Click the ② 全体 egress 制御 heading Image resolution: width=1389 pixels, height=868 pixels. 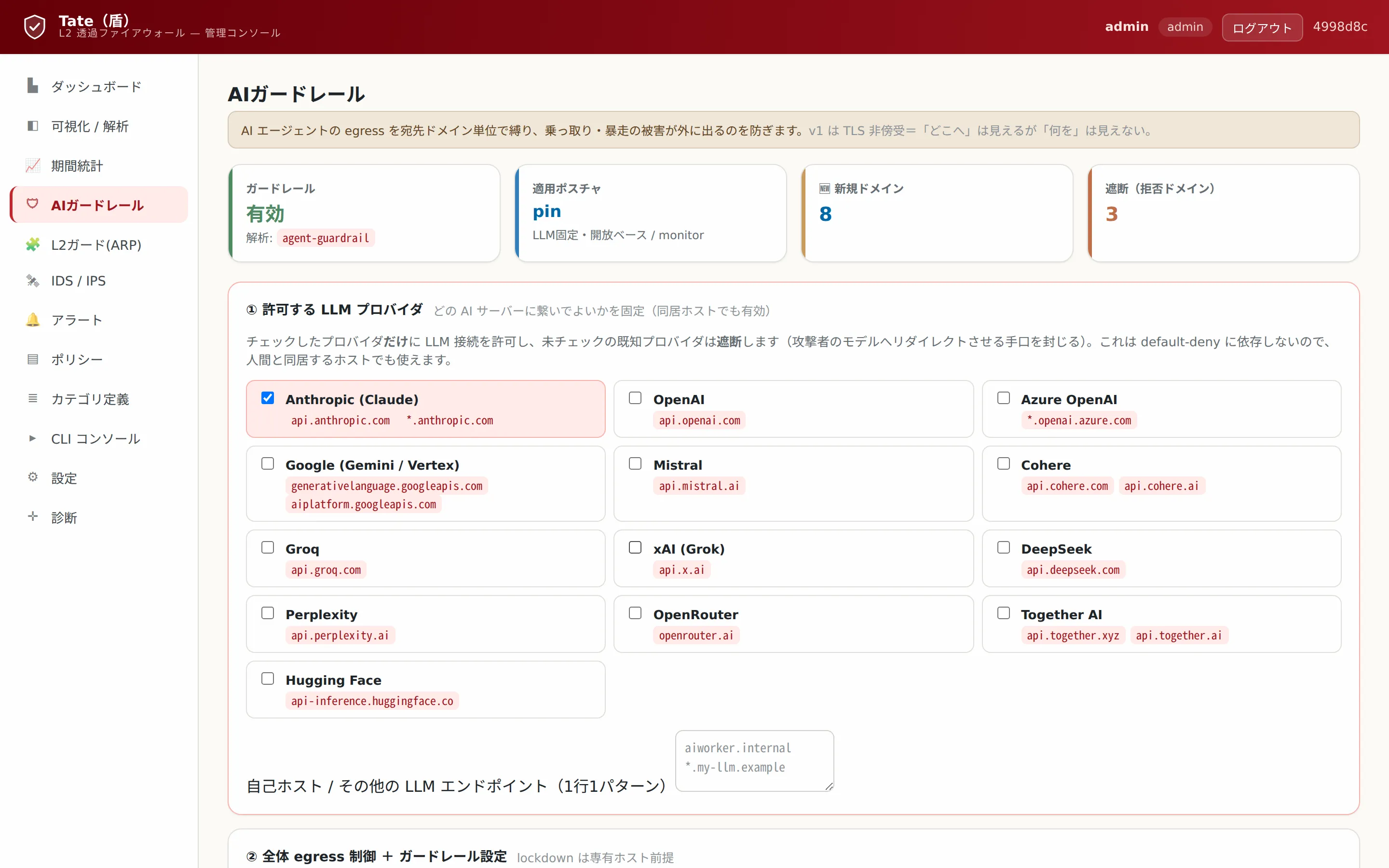click(377, 856)
